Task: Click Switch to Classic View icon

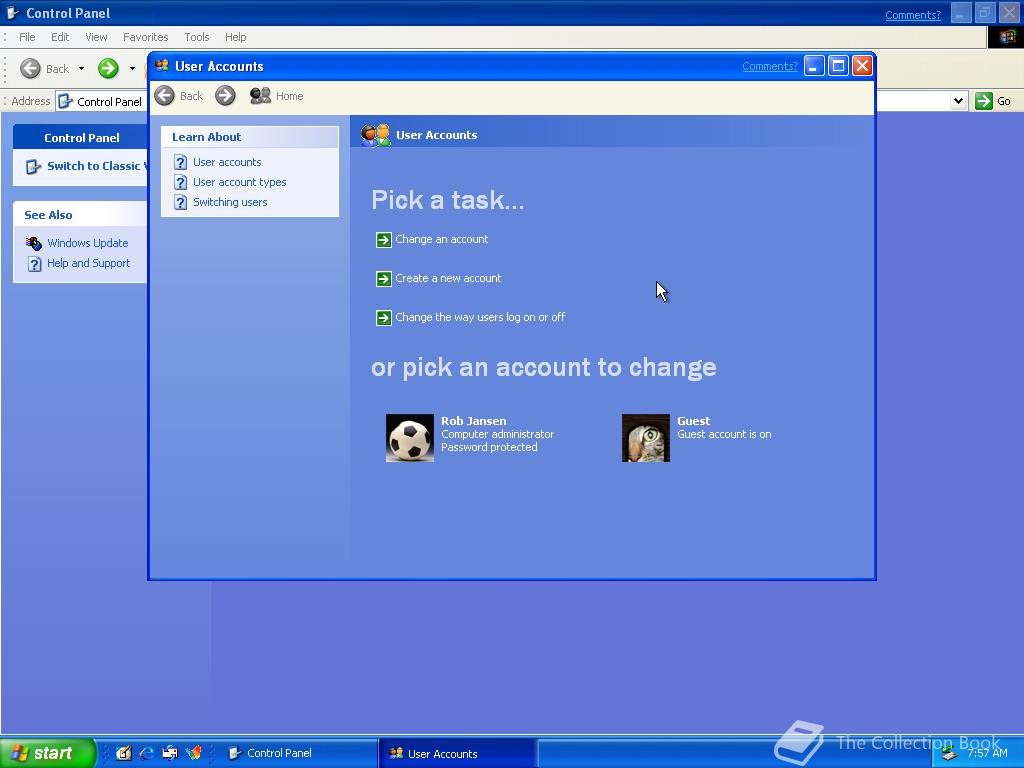Action: click(x=33, y=167)
